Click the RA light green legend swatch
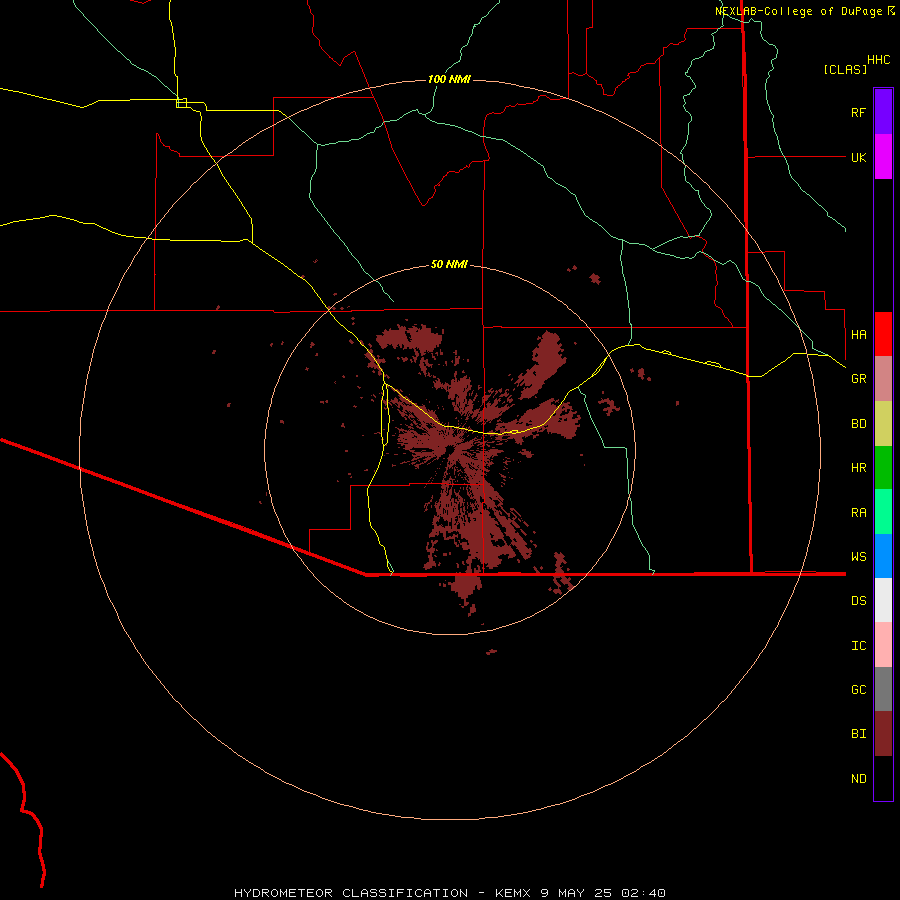The image size is (900, 900). coord(883,512)
